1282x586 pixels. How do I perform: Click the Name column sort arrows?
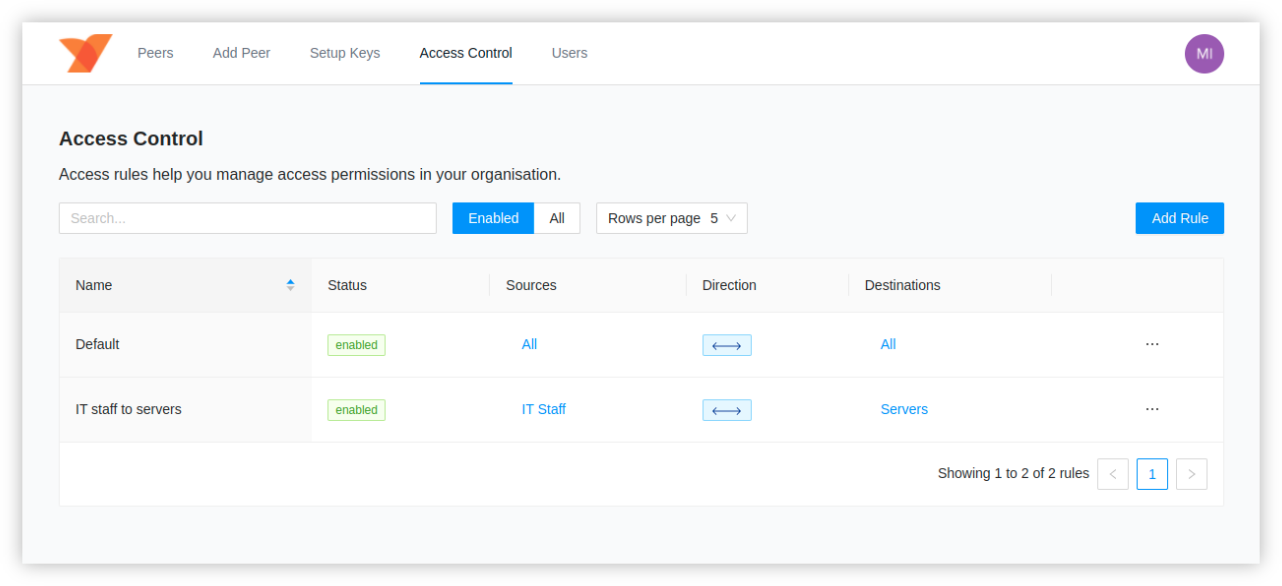click(x=290, y=285)
